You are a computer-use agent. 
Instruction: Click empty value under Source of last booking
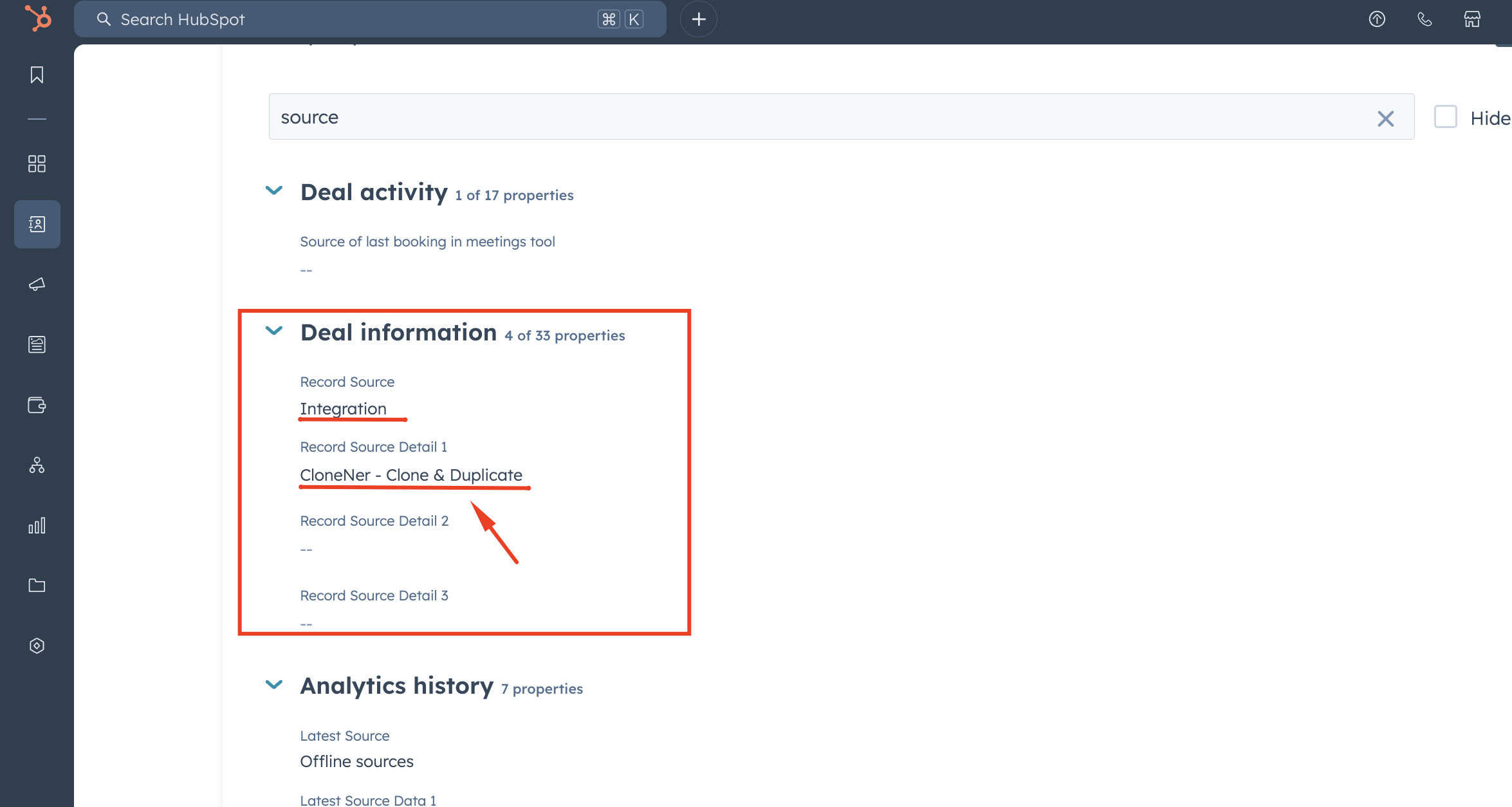tap(306, 270)
